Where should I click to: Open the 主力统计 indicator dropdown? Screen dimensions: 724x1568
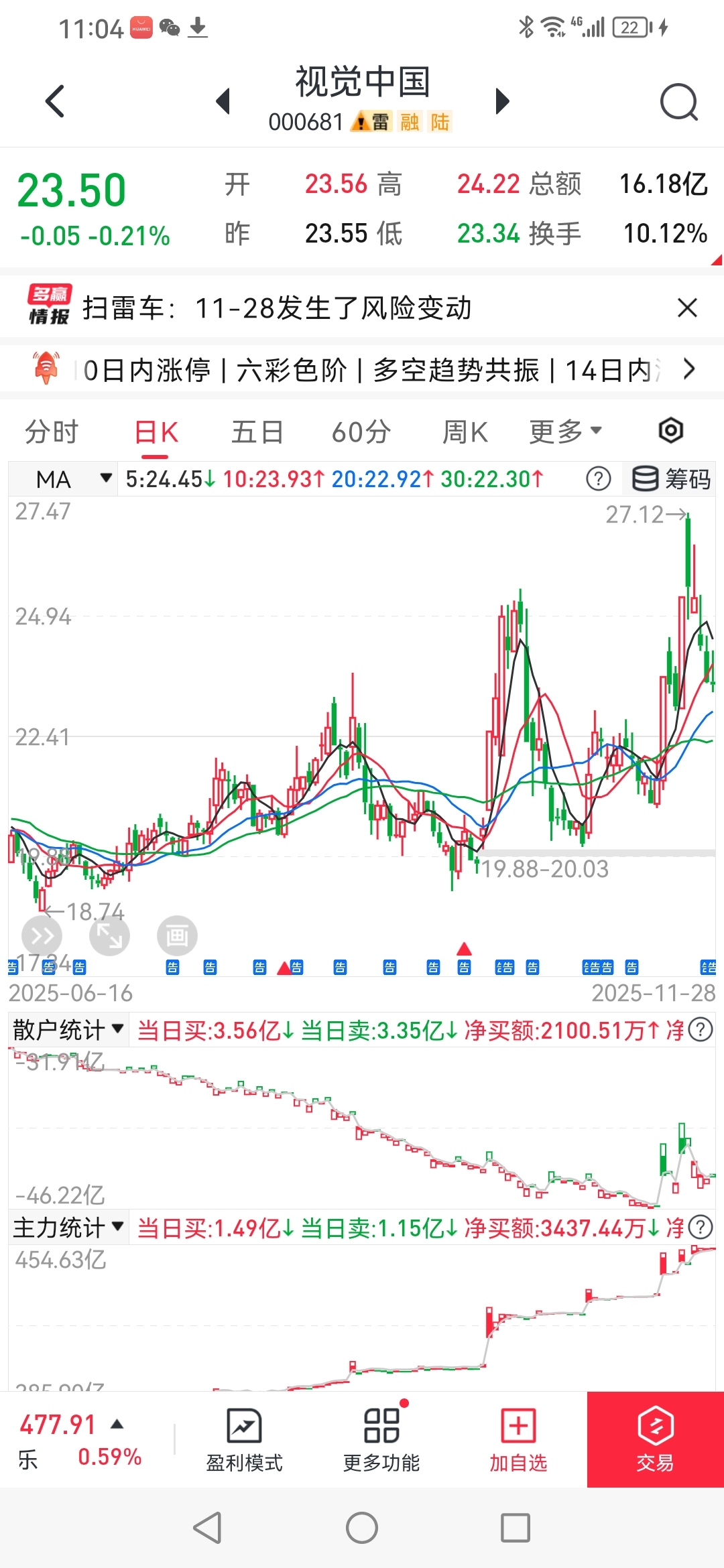[68, 1228]
